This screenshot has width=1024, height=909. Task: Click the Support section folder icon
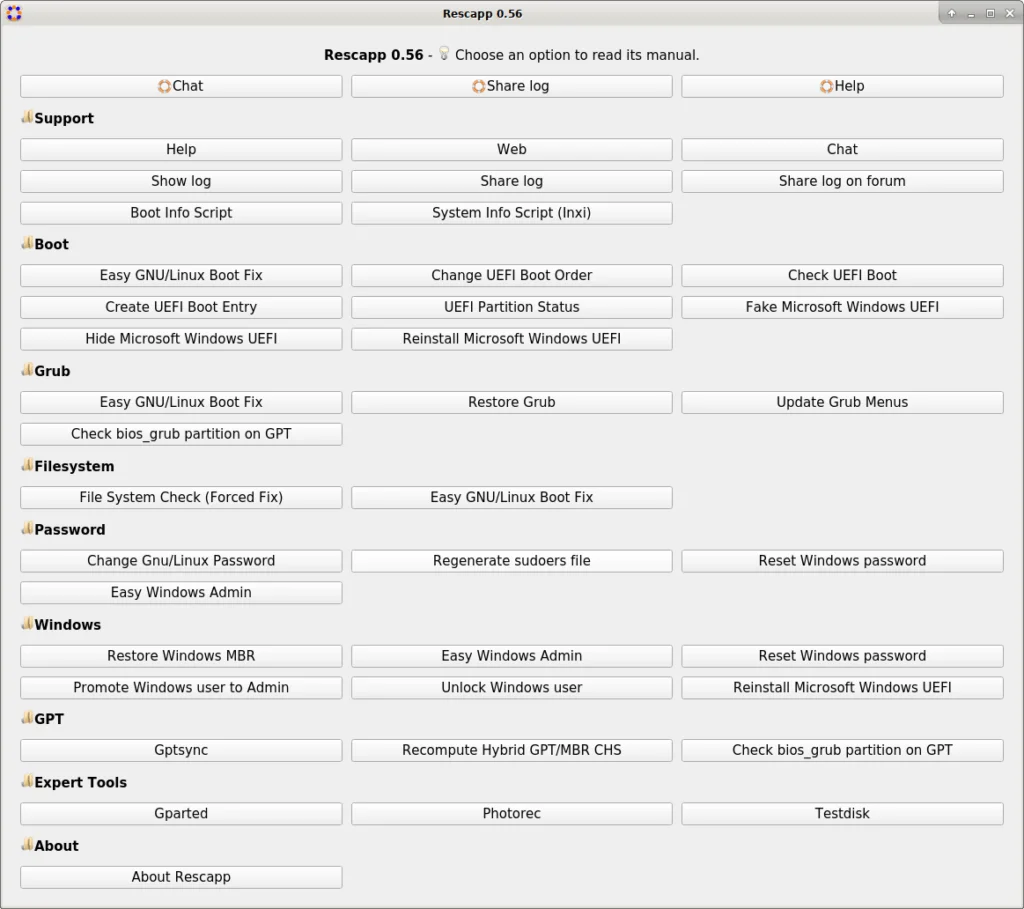[27, 117]
